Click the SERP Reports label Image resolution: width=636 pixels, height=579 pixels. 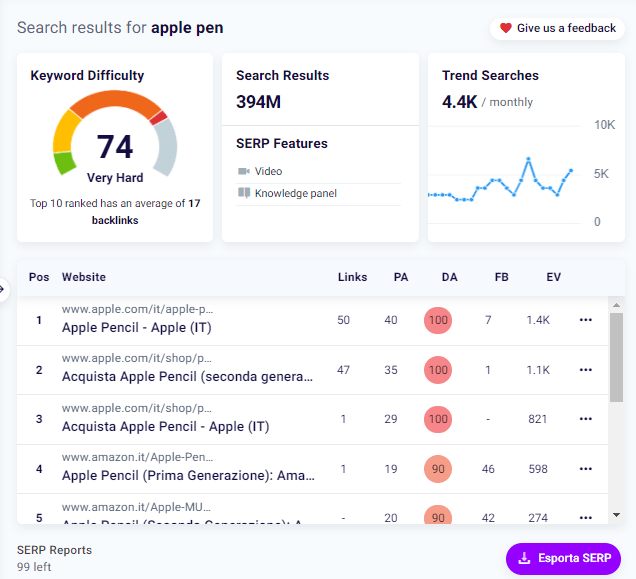(x=54, y=550)
